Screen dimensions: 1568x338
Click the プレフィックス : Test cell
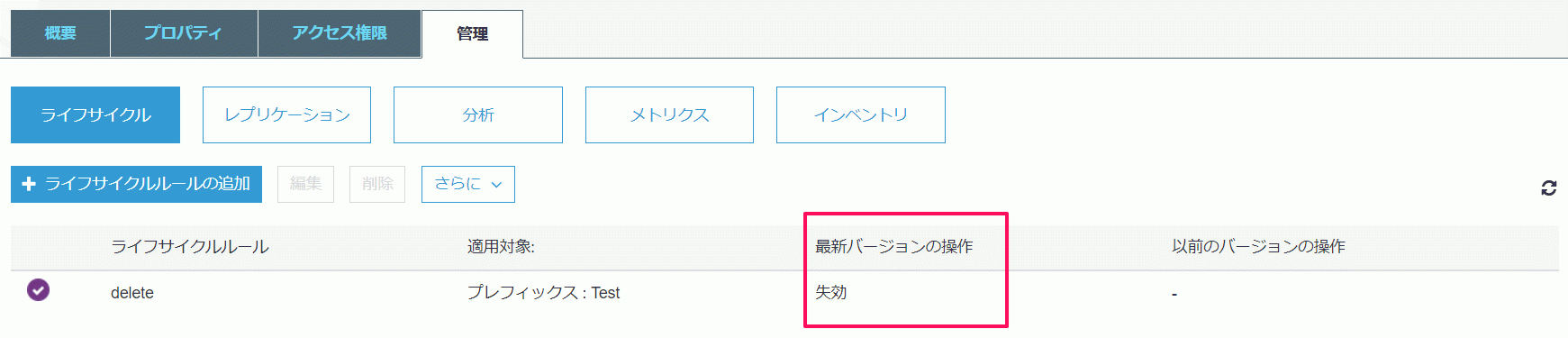tap(544, 293)
